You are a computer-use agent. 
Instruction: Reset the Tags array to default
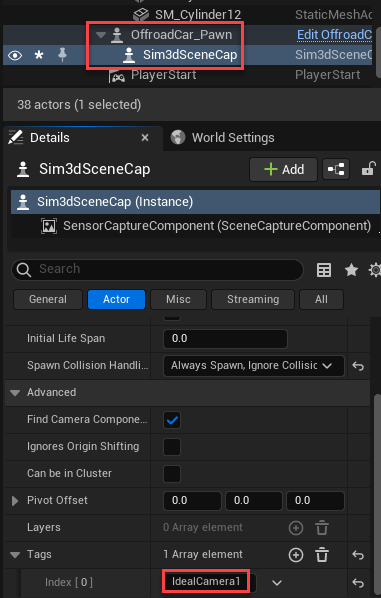358,555
